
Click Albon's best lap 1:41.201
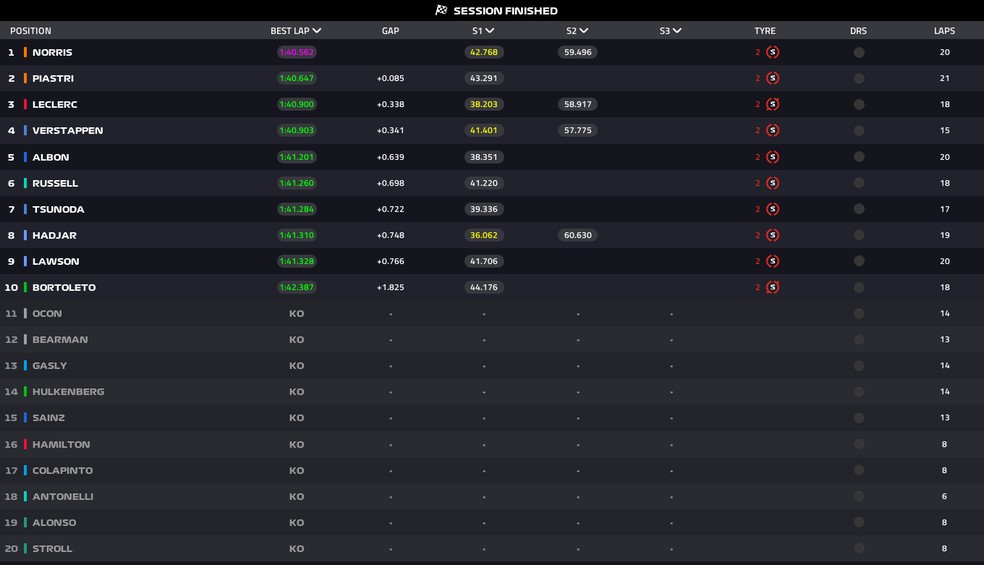point(297,157)
